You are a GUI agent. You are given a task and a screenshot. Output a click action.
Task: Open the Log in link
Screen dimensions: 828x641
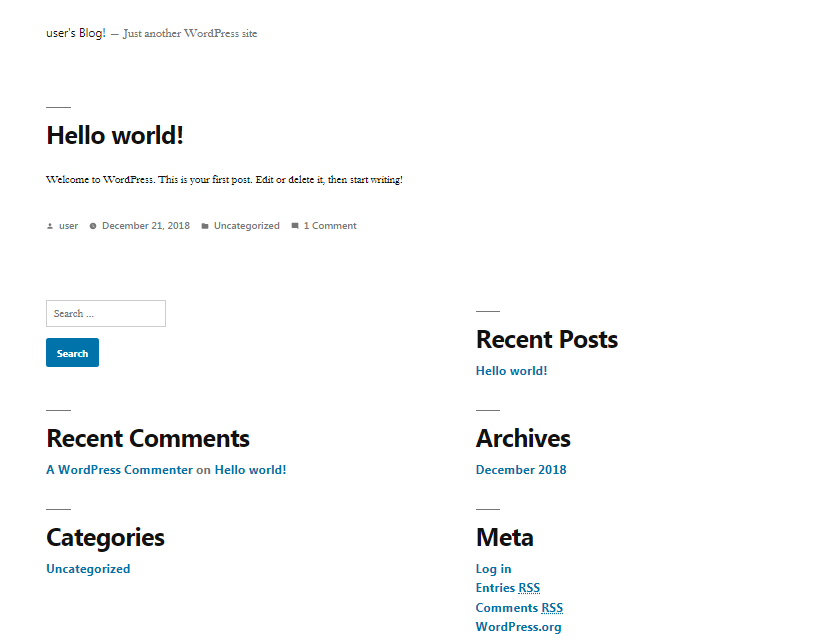pyautogui.click(x=493, y=569)
